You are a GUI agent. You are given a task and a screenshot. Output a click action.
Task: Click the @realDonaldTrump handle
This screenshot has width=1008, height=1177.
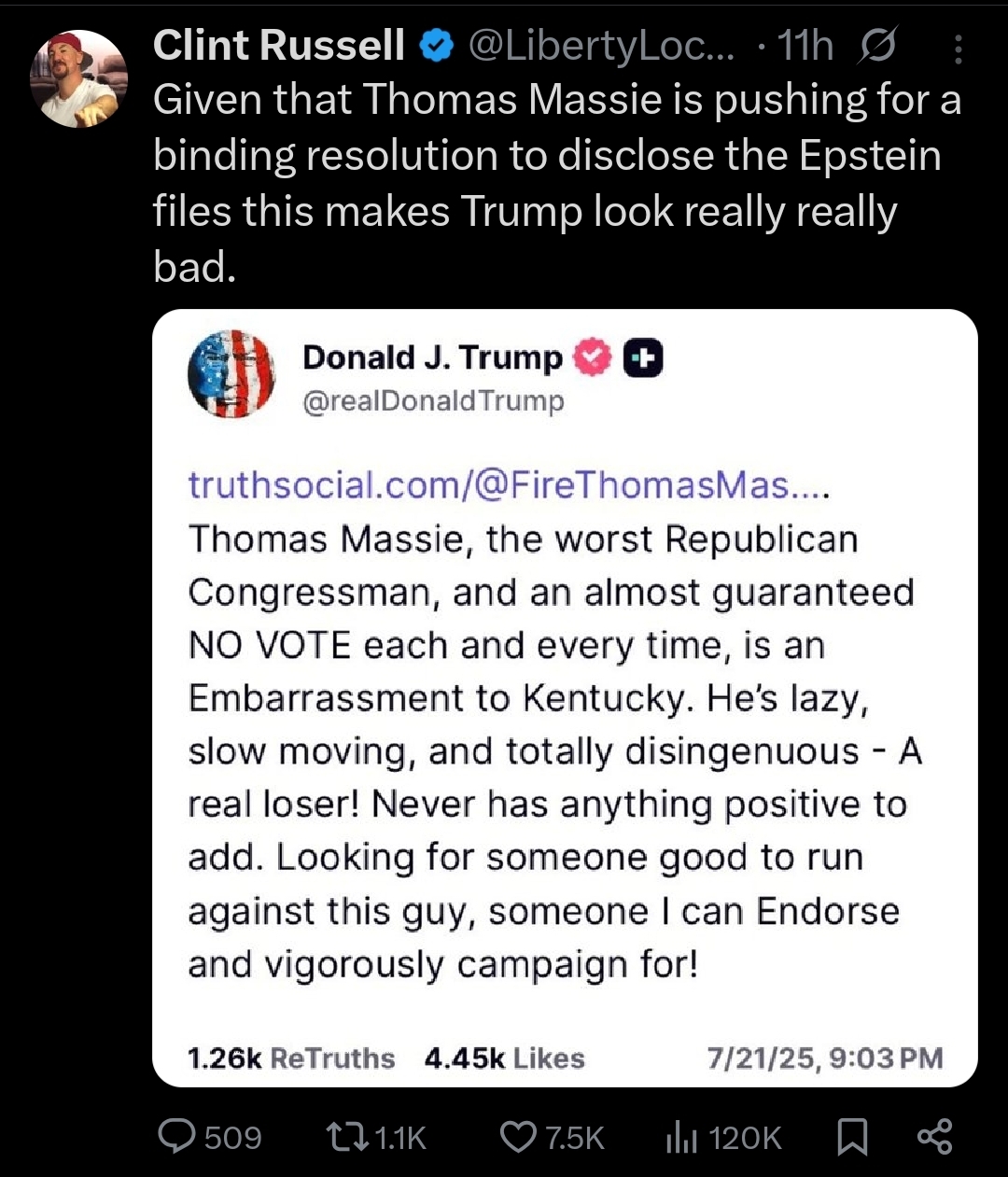tap(433, 401)
